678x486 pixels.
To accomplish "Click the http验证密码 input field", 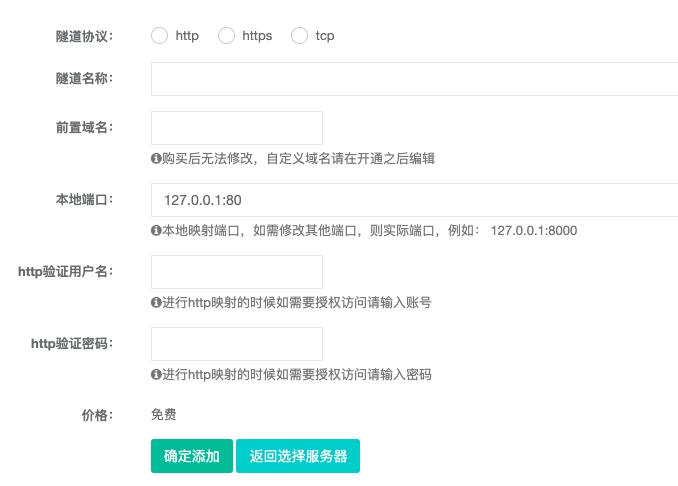I will coord(236,344).
